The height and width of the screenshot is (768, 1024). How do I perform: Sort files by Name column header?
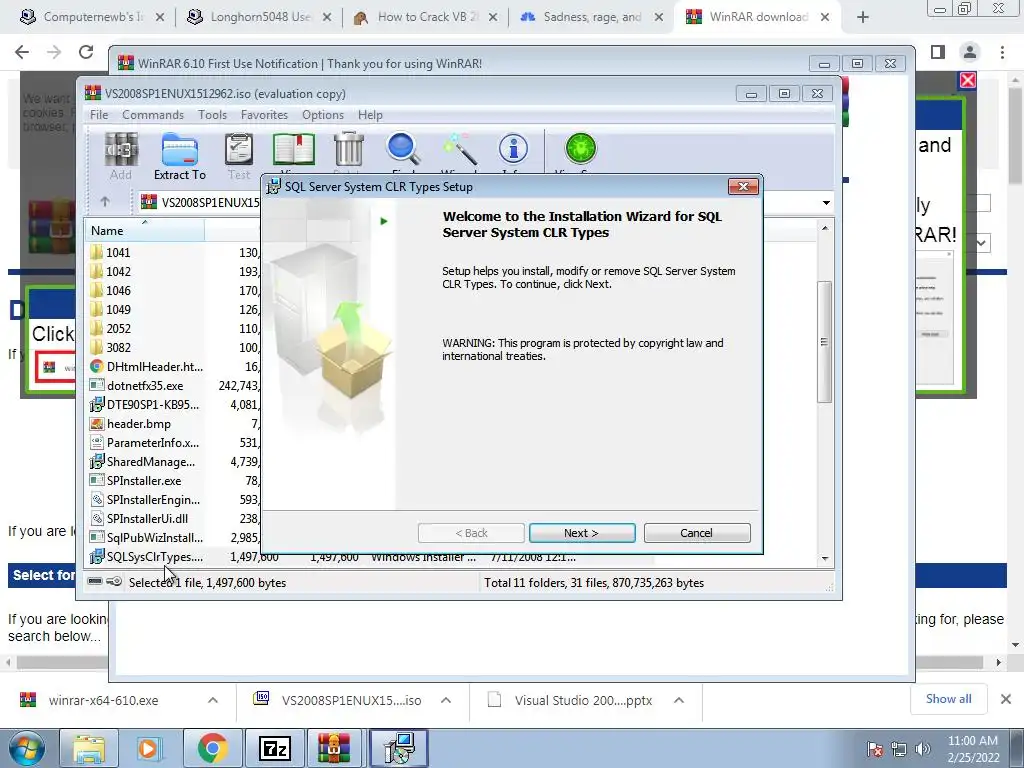[144, 231]
